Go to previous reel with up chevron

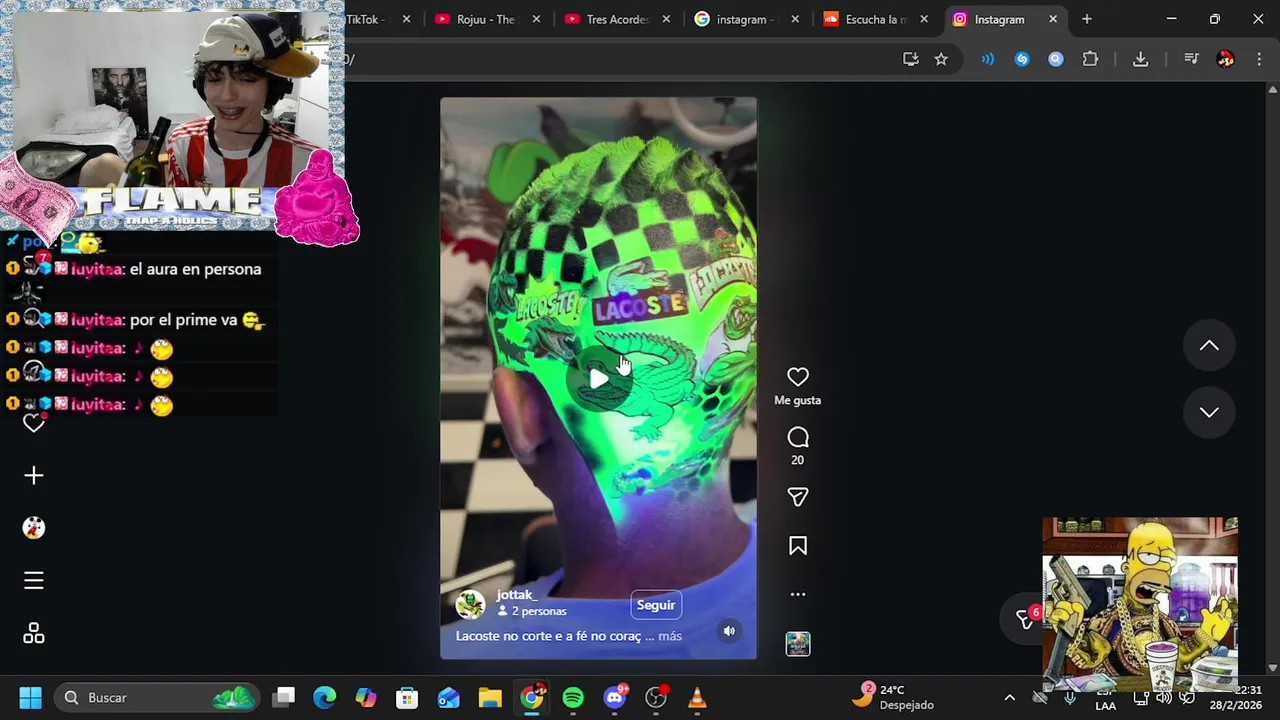[1209, 345]
